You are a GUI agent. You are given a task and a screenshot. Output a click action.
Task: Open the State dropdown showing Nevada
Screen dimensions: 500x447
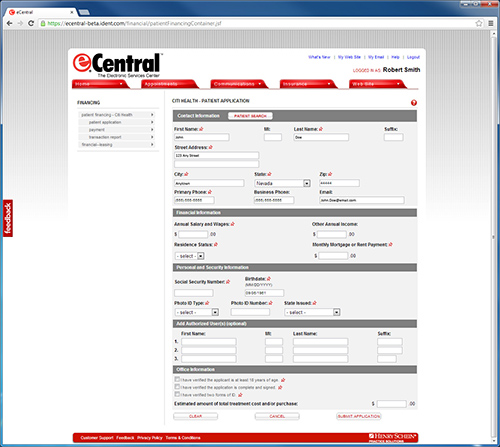(x=282, y=183)
